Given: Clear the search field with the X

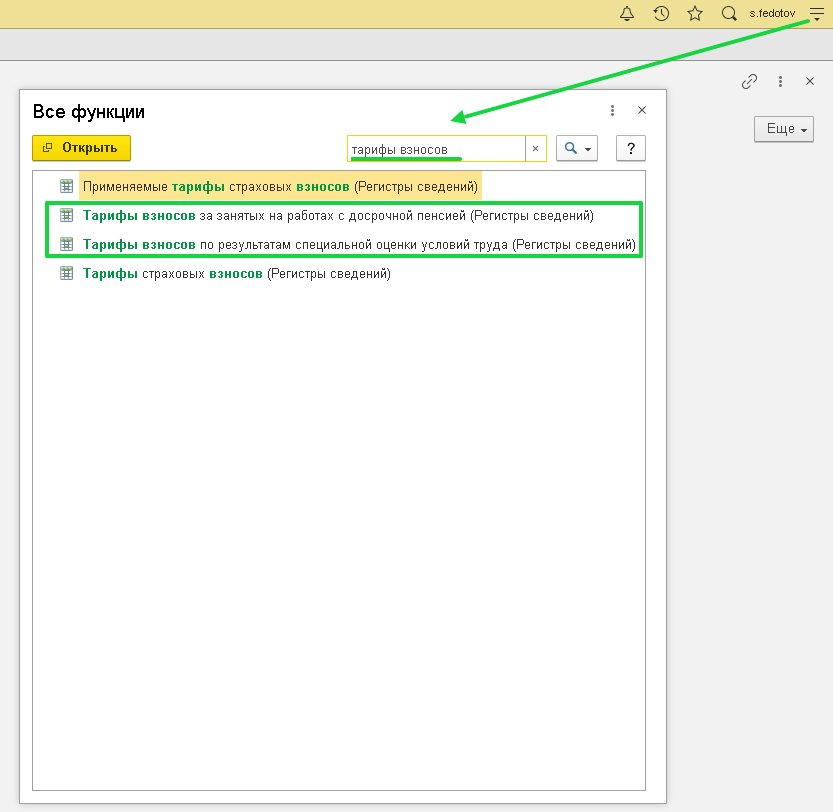Looking at the screenshot, I should click(x=536, y=149).
